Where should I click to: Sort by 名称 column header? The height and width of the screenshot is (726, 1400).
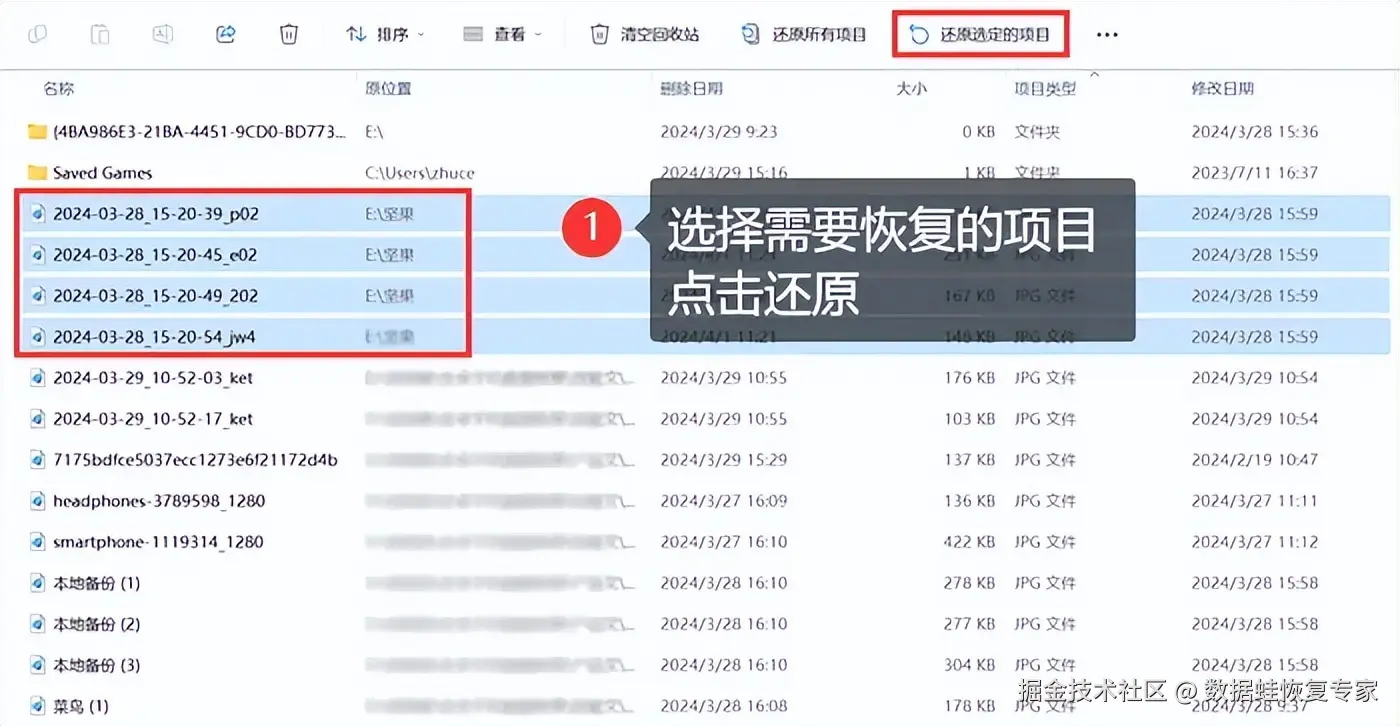[x=58, y=88]
